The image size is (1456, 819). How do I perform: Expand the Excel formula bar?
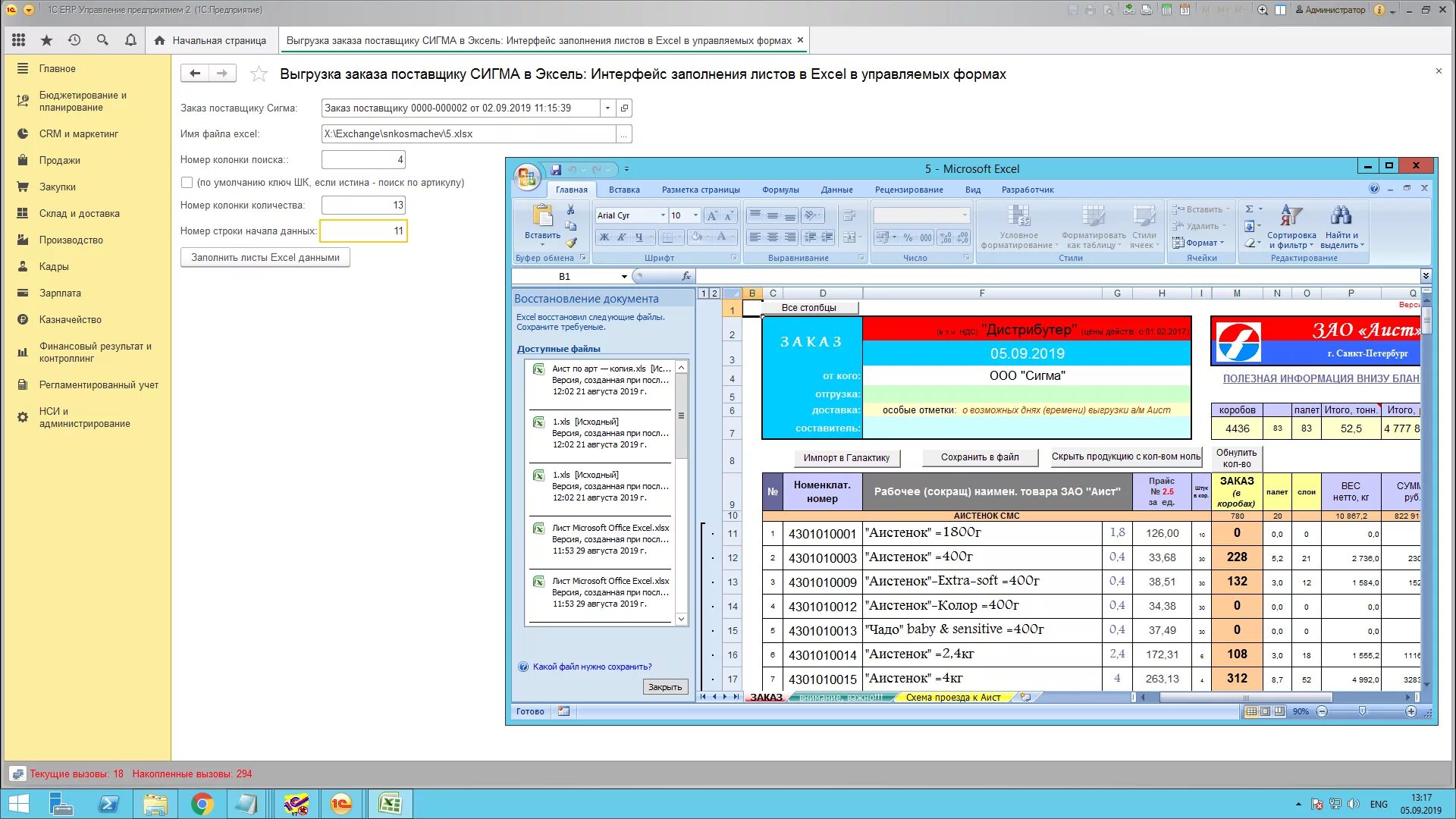click(1426, 276)
